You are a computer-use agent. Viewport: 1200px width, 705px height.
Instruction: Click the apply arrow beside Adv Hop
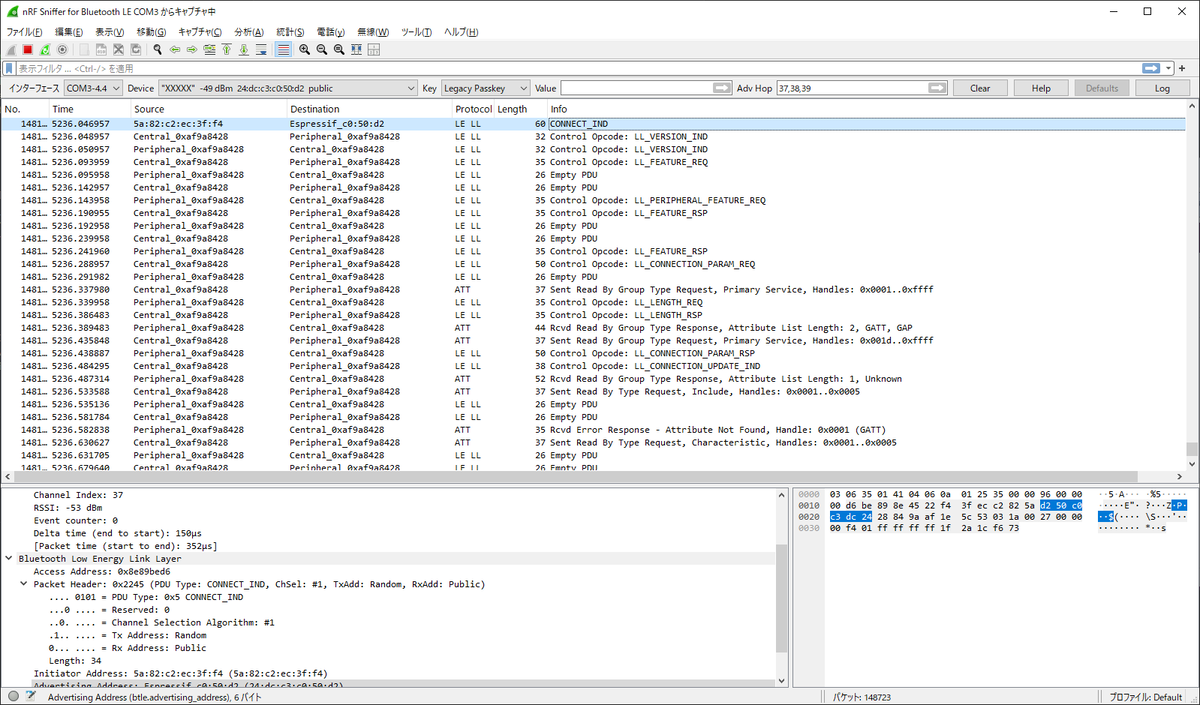(x=937, y=88)
